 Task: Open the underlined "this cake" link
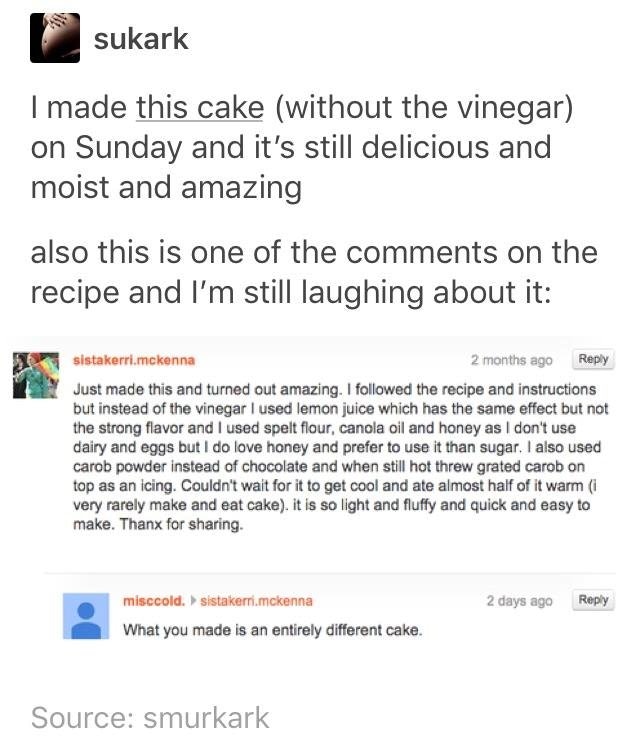click(x=200, y=107)
